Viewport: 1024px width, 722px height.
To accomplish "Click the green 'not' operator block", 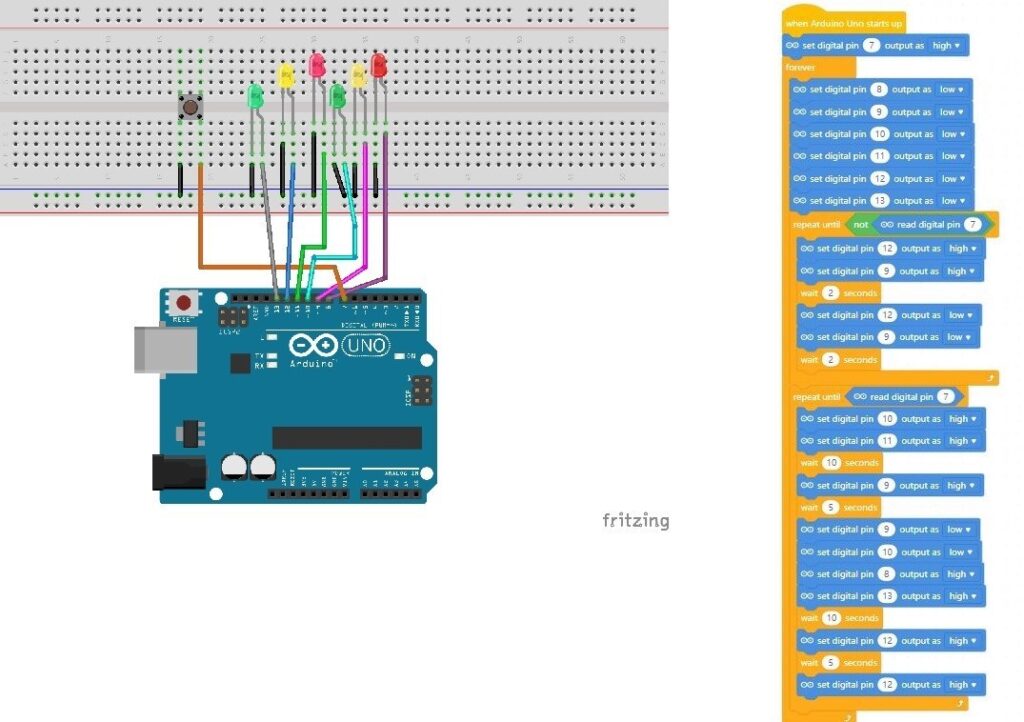I will pos(860,225).
